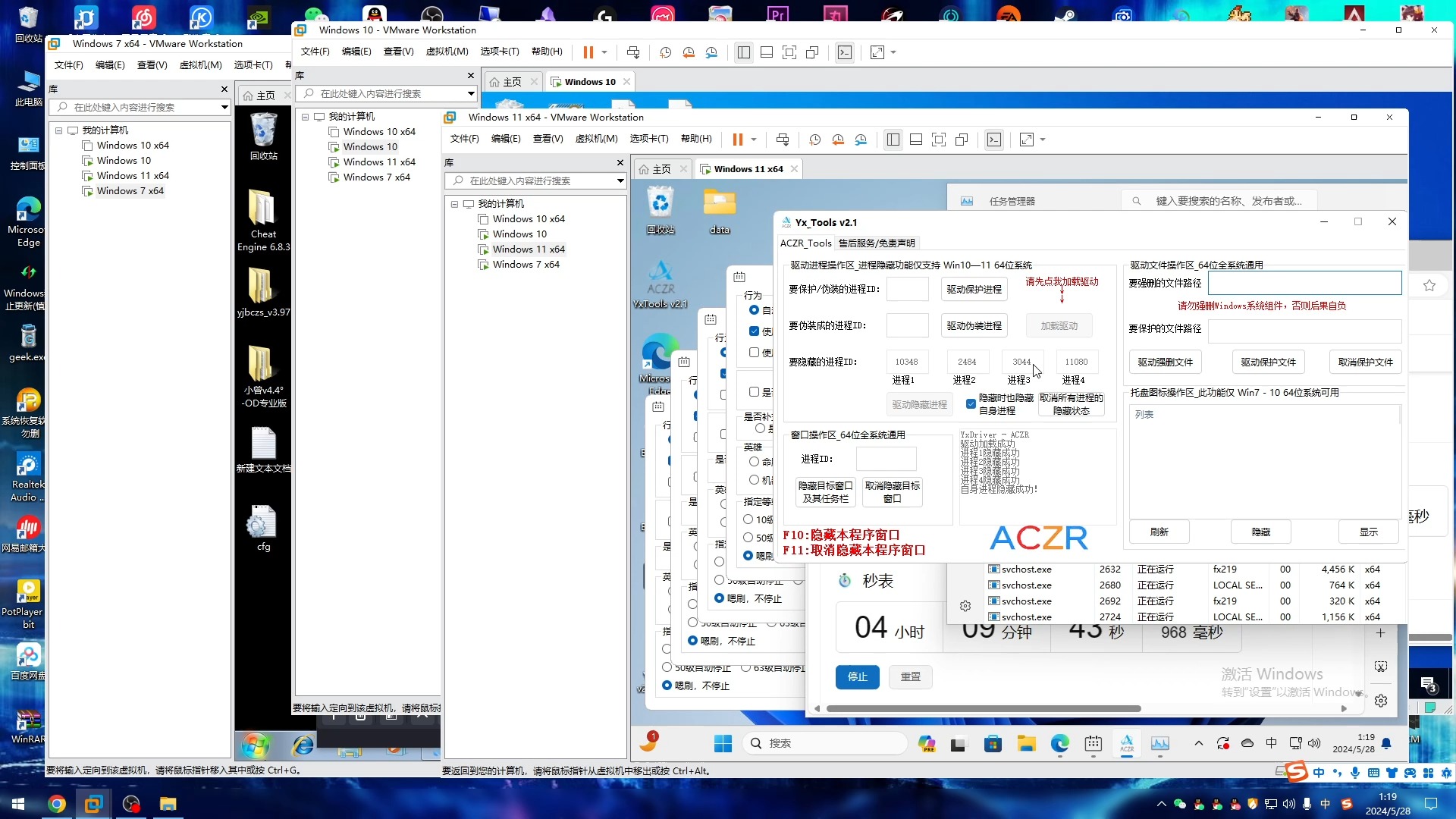Click 取消保护文件 button
This screenshot has width=1456, height=819.
1365,362
